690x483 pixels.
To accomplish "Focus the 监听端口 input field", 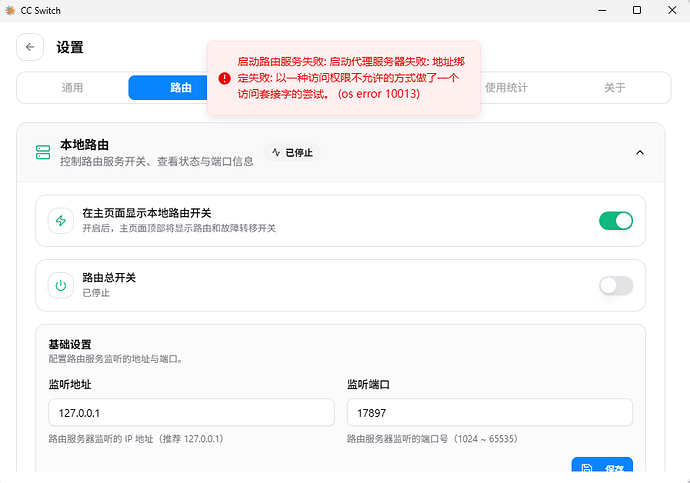I will tap(490, 412).
